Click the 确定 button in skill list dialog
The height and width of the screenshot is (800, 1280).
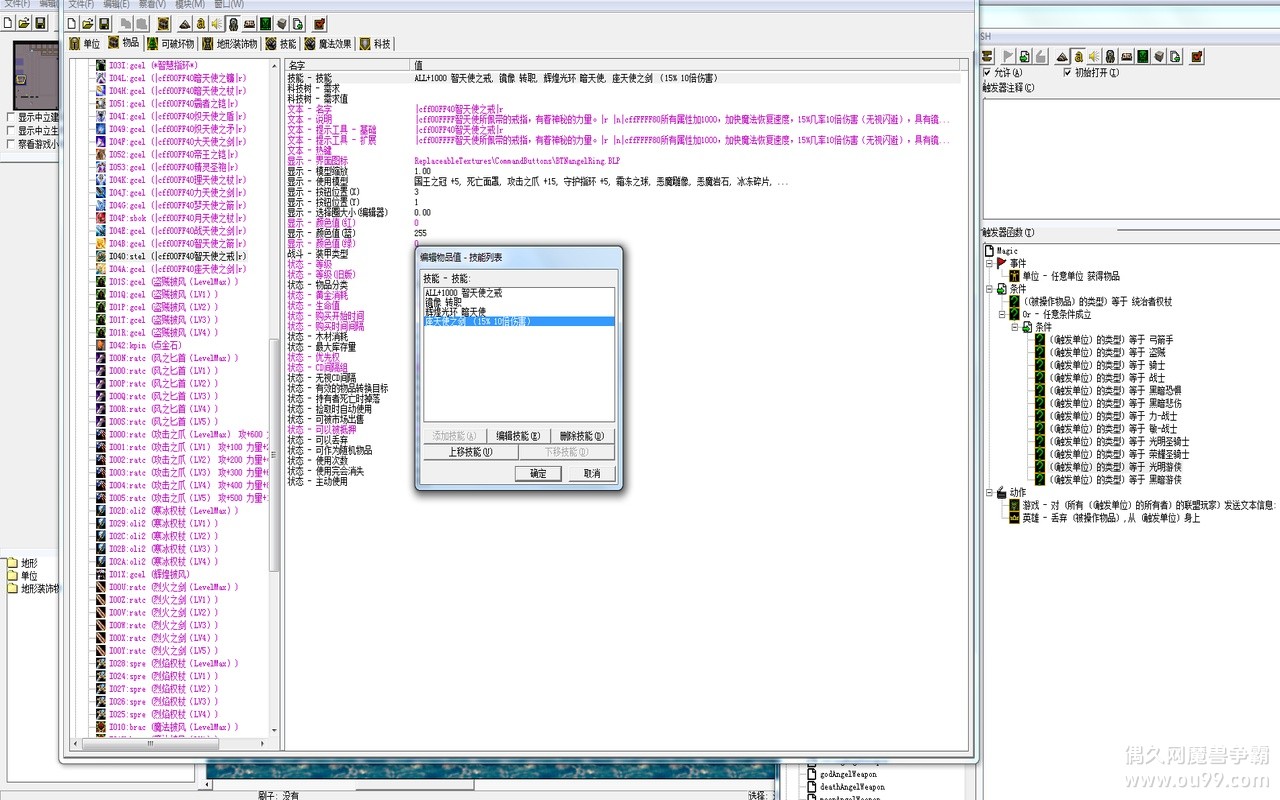(538, 473)
